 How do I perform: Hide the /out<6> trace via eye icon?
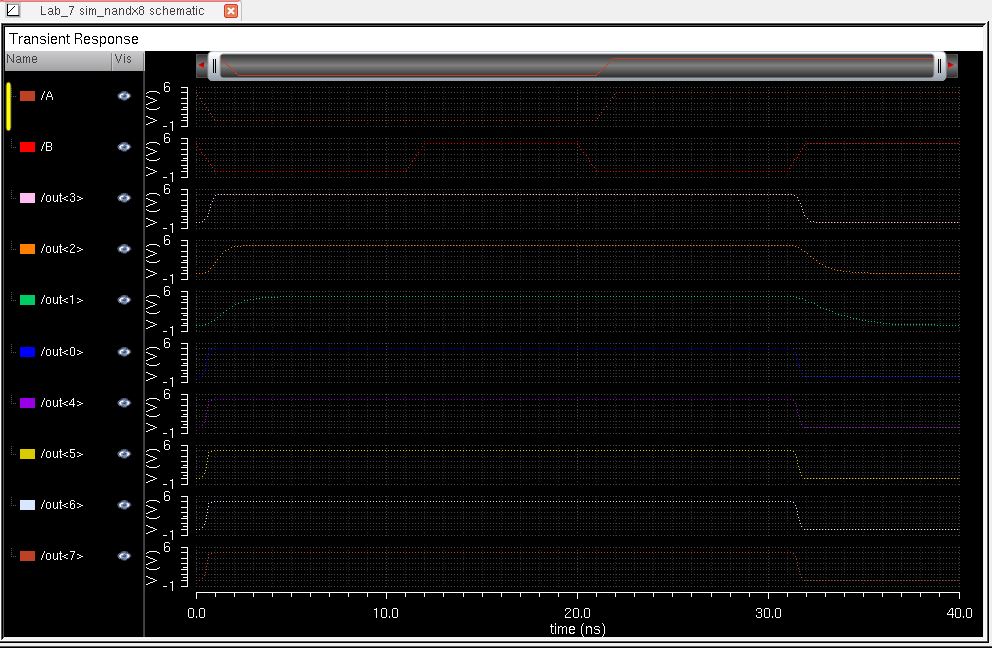(x=124, y=505)
